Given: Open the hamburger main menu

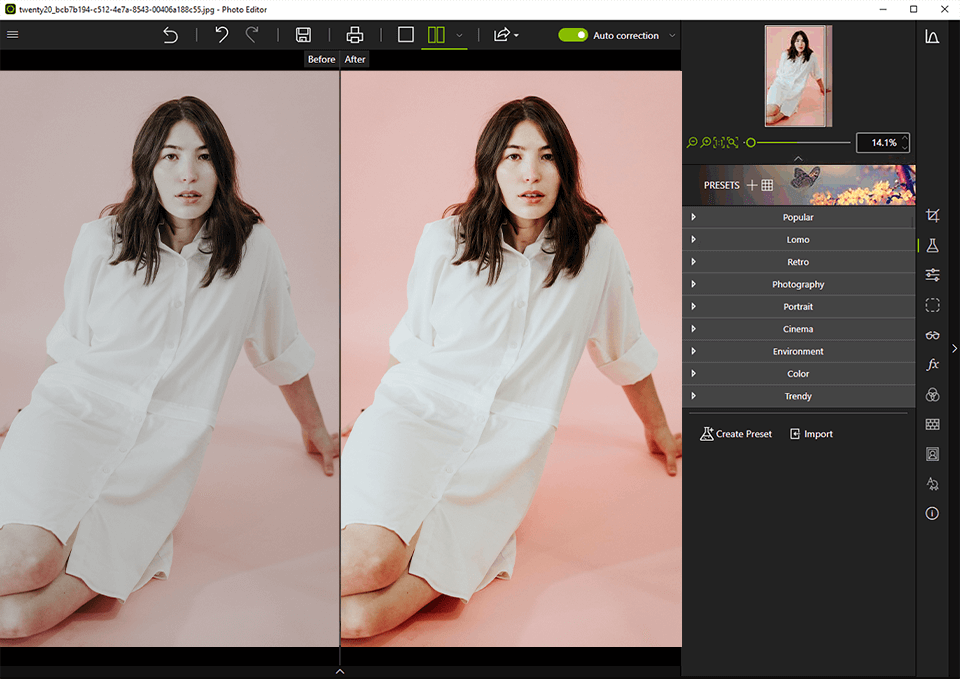Looking at the screenshot, I should (13, 35).
